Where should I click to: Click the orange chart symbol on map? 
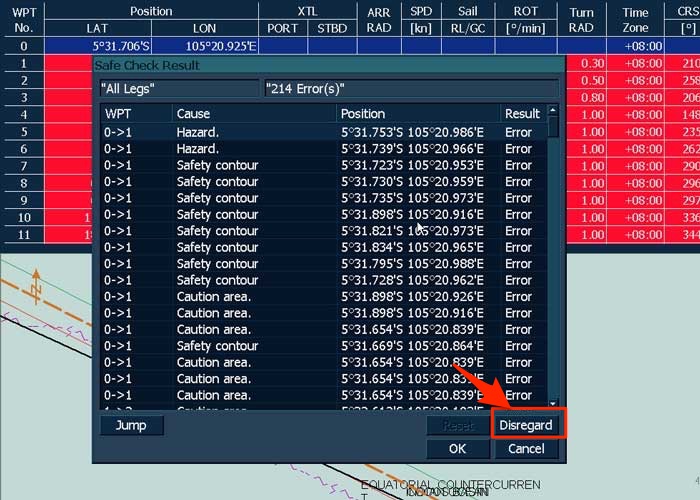click(37, 286)
